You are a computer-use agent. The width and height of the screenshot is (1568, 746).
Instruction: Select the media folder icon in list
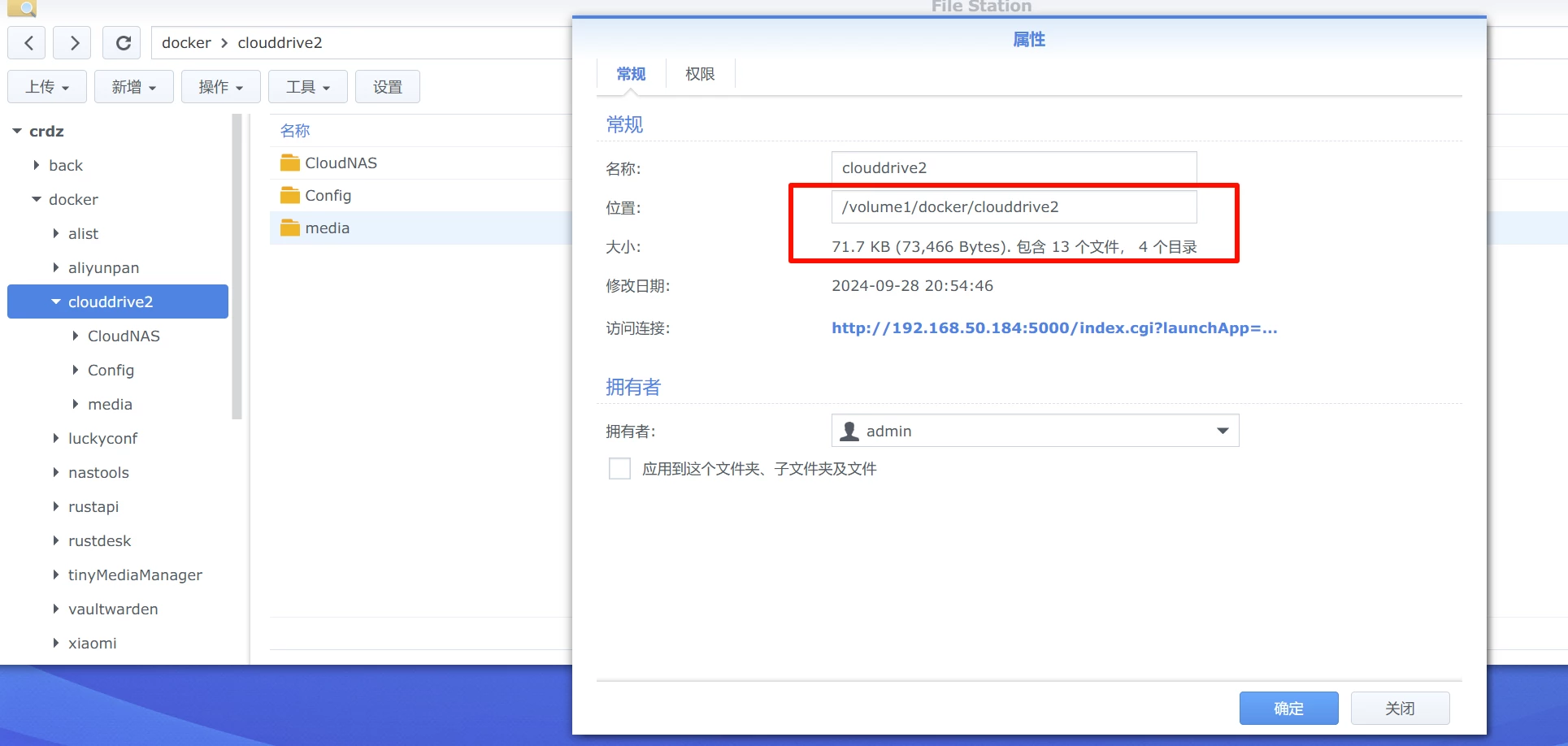[x=290, y=228]
